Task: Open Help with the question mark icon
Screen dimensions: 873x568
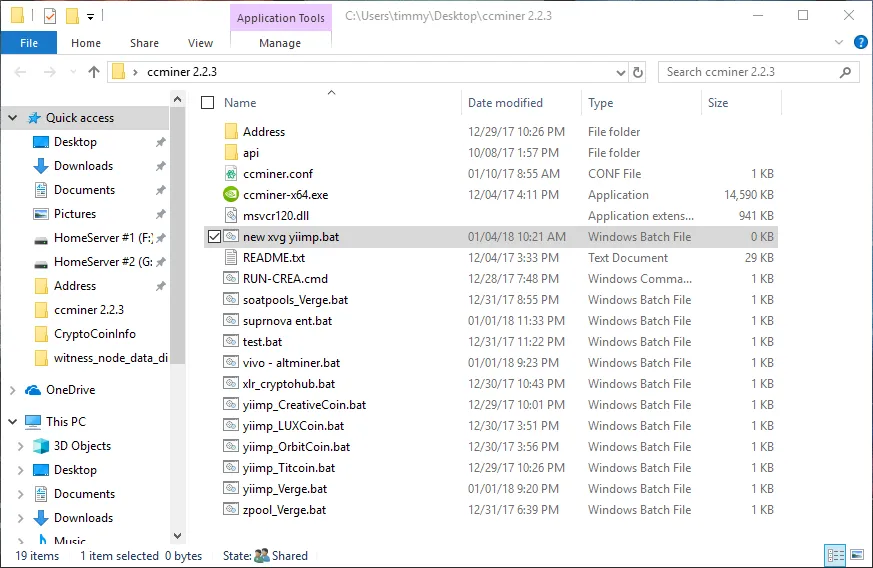Action: pyautogui.click(x=861, y=42)
